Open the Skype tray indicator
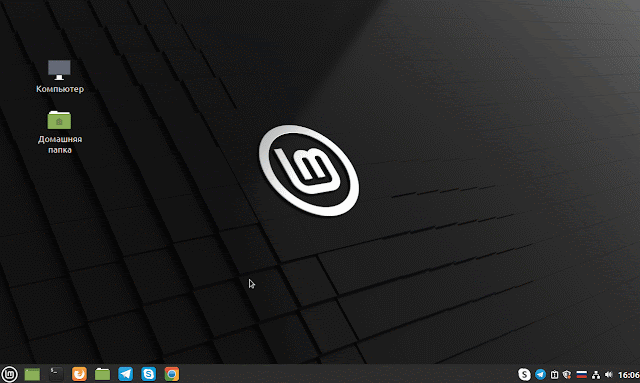640x383 pixels. (x=524, y=374)
